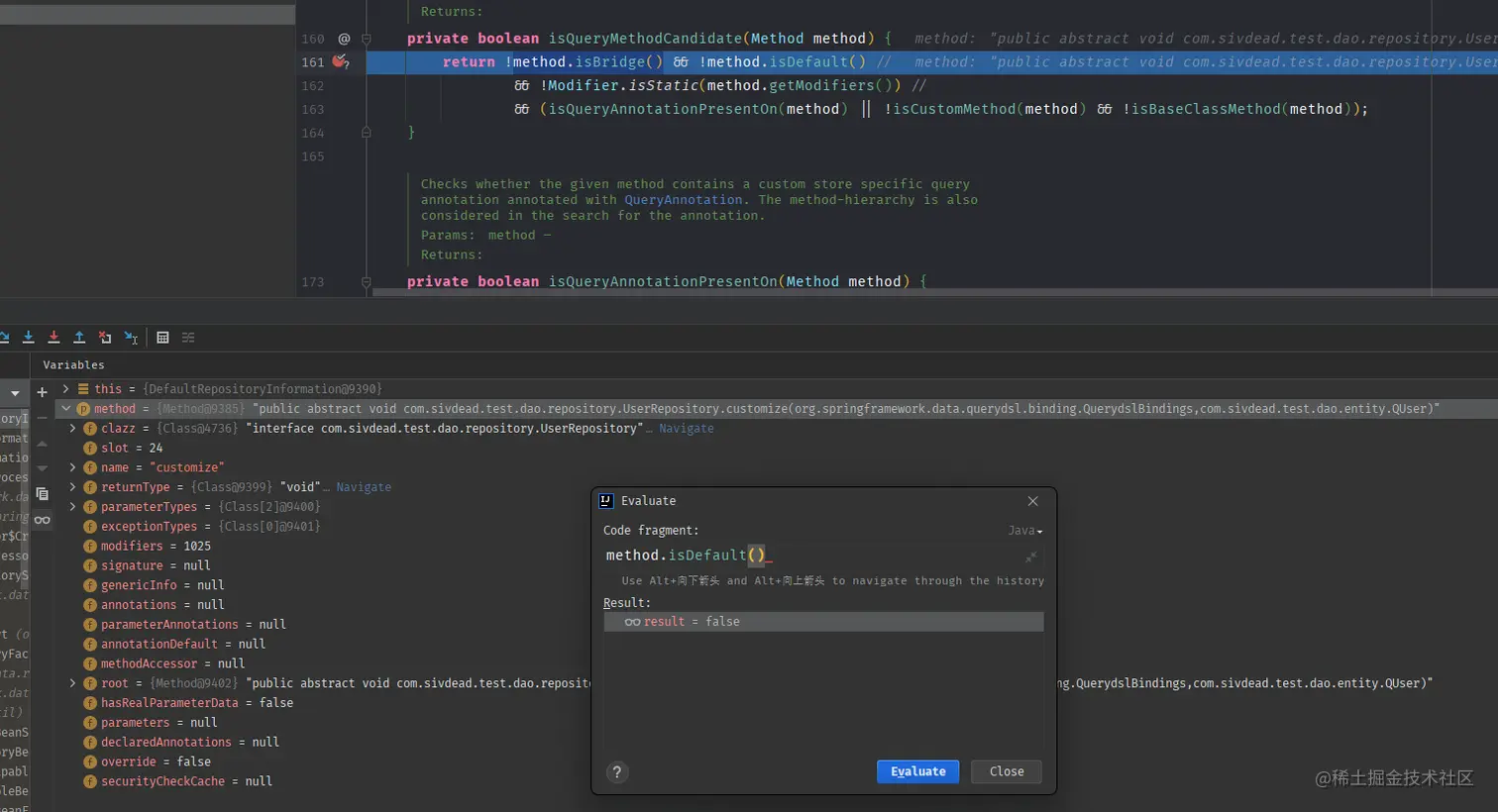Click the stack icon beside 'this'
Viewport: 1498px width, 812px height.
[x=83, y=389]
